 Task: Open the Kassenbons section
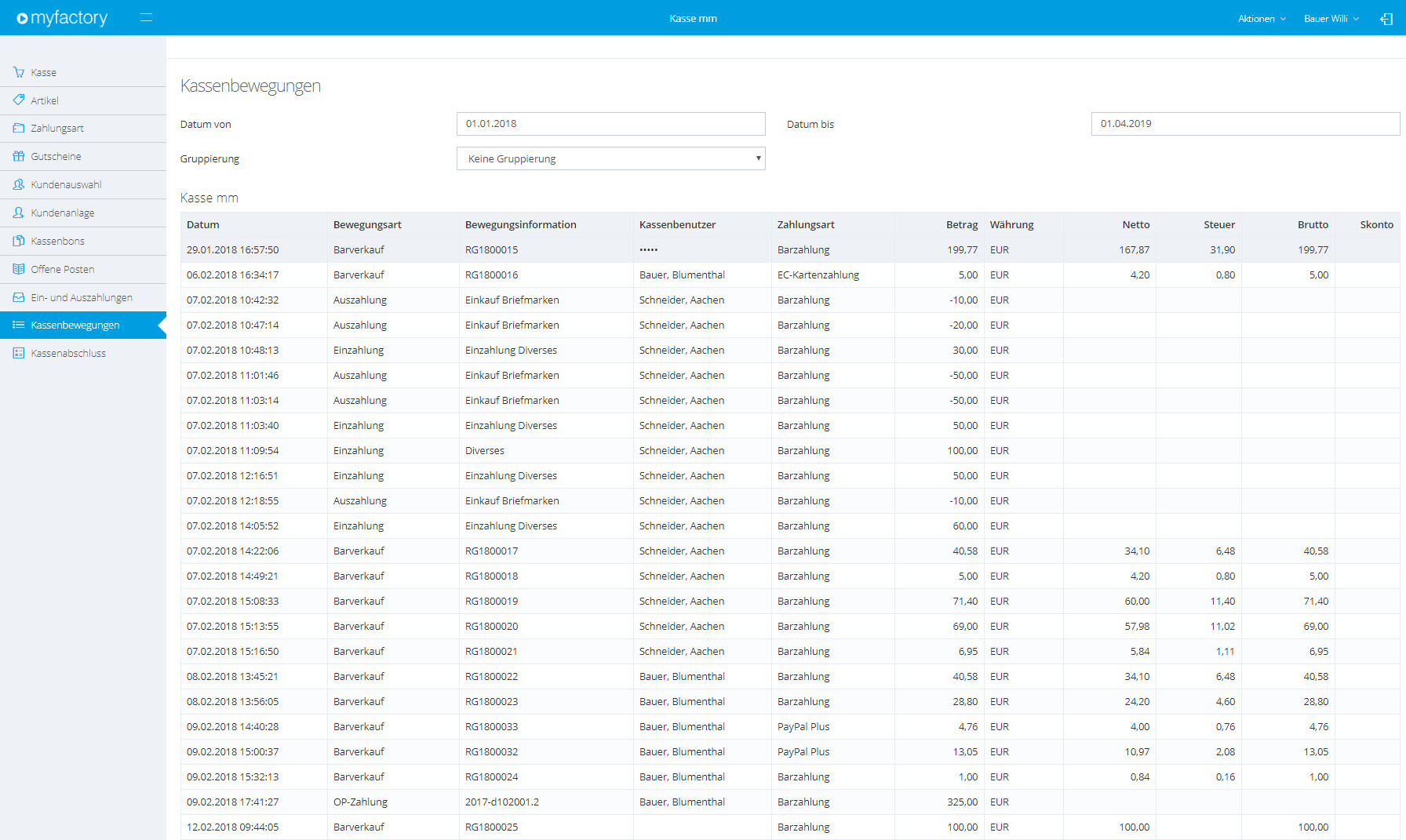click(83, 241)
